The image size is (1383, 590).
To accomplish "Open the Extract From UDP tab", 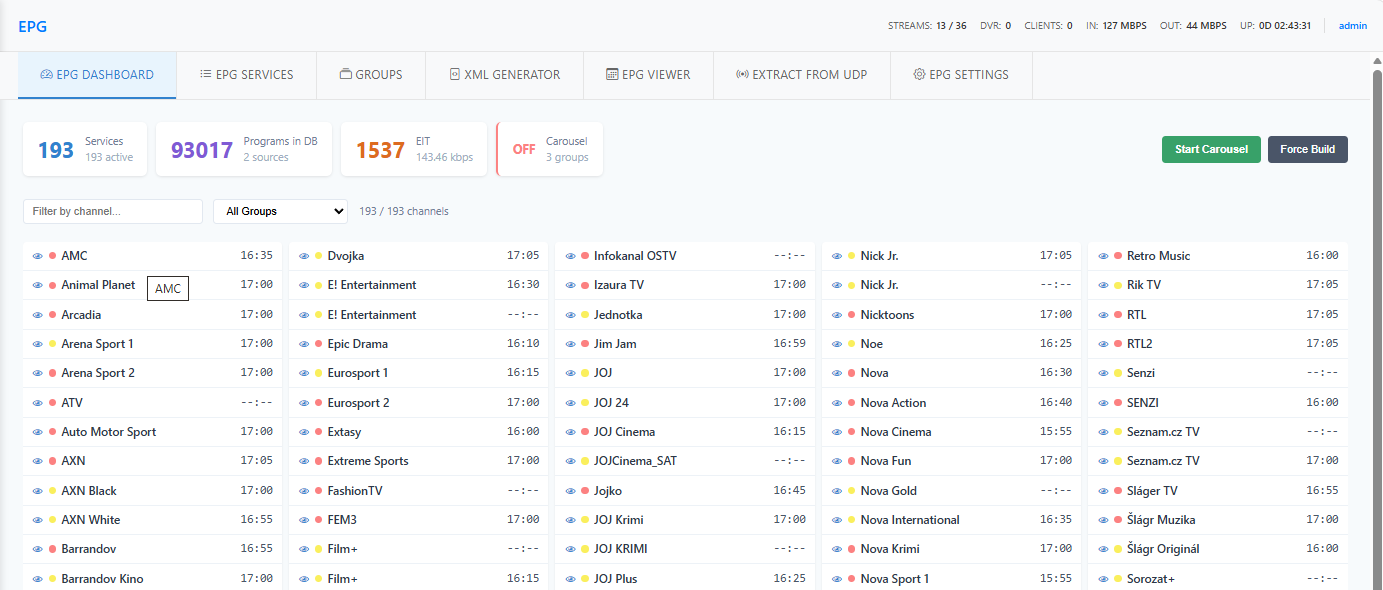I will coord(802,75).
